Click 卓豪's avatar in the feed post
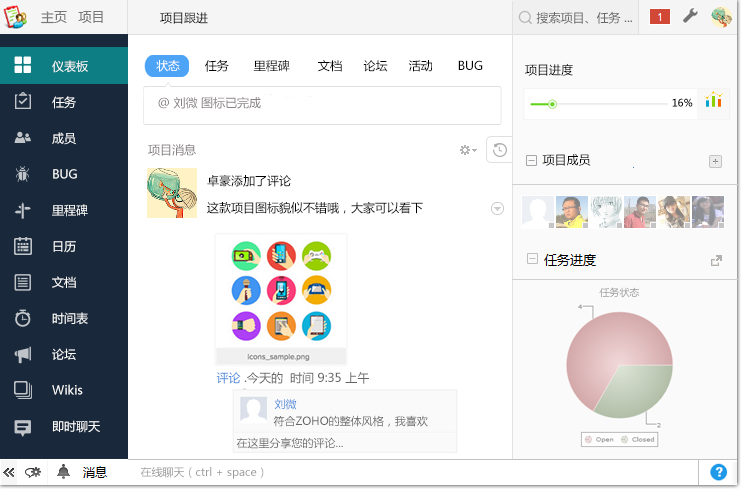 point(172,193)
